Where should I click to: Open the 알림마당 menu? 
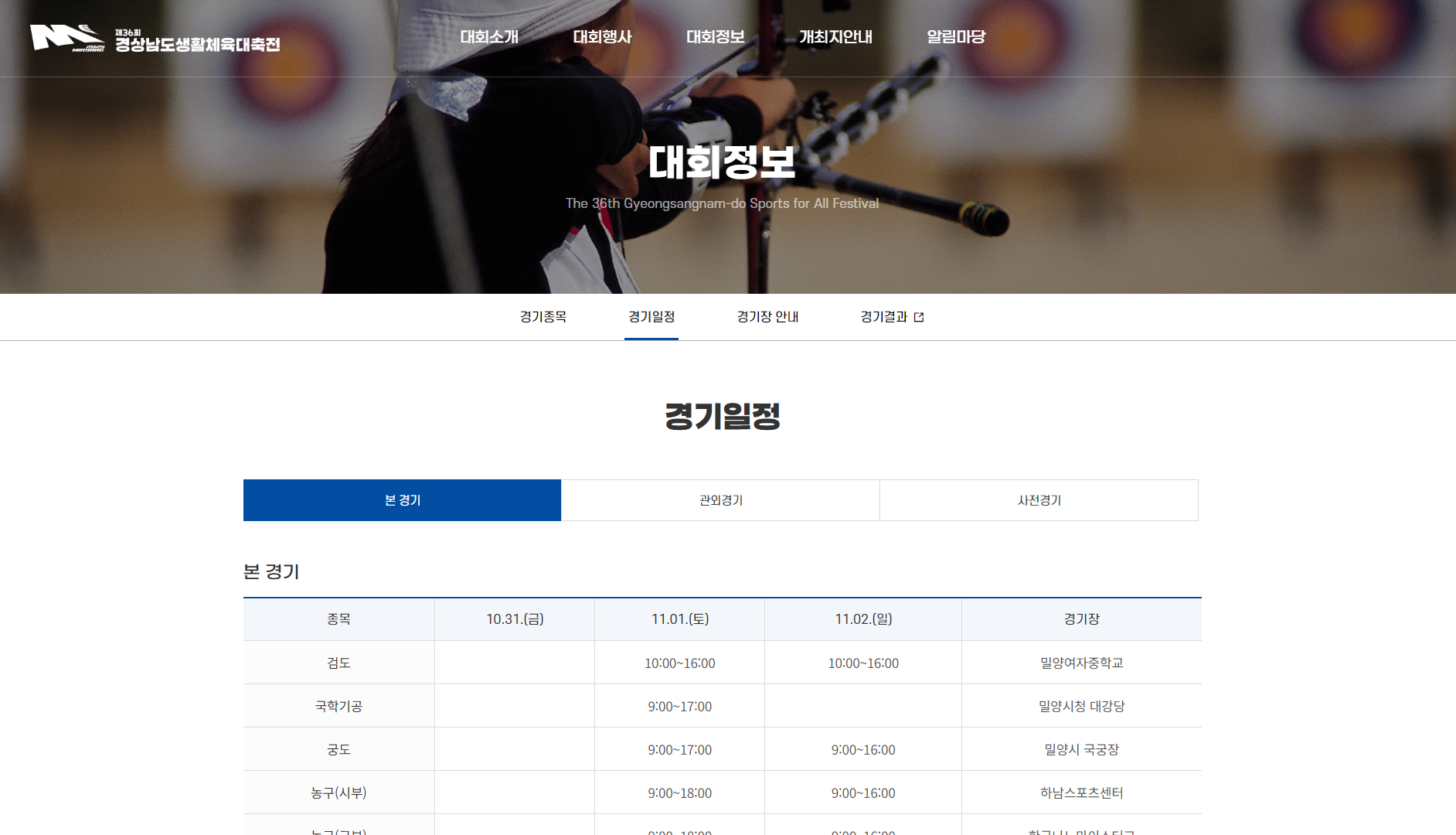pyautogui.click(x=956, y=37)
